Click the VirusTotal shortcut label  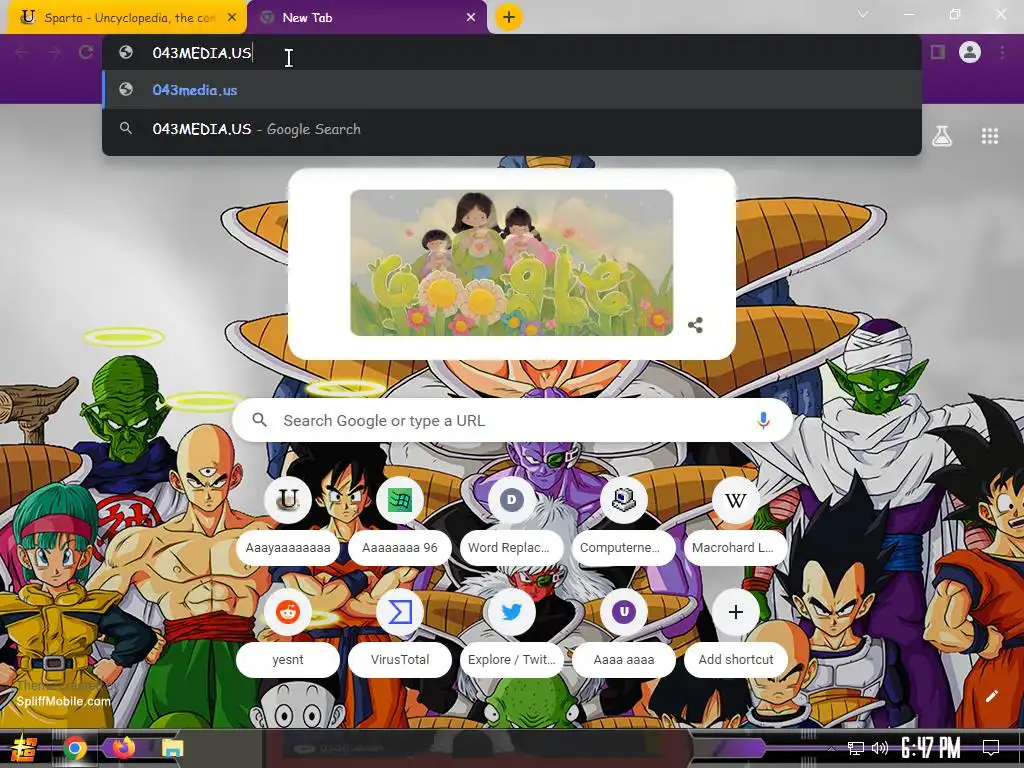point(400,659)
